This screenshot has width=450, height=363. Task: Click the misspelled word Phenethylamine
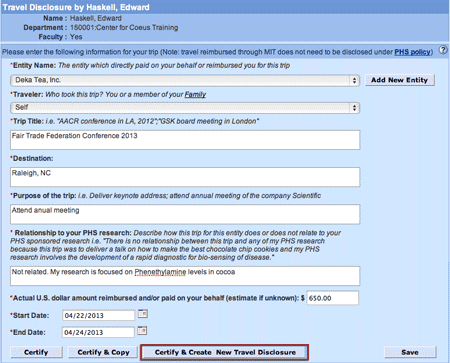(x=160, y=272)
